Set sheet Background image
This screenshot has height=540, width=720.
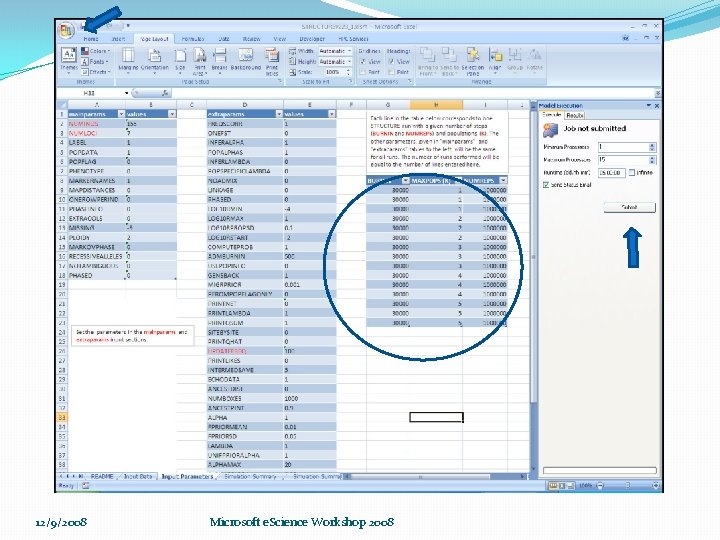[246, 61]
